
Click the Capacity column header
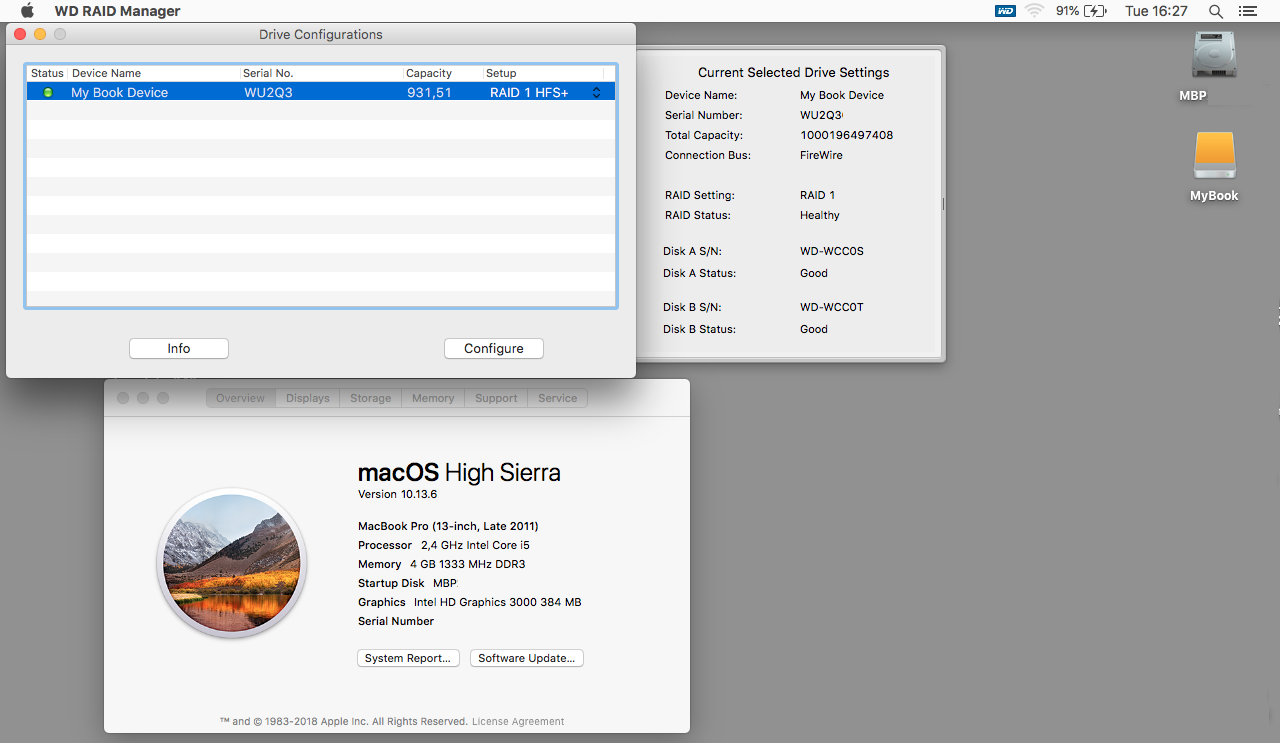[443, 73]
